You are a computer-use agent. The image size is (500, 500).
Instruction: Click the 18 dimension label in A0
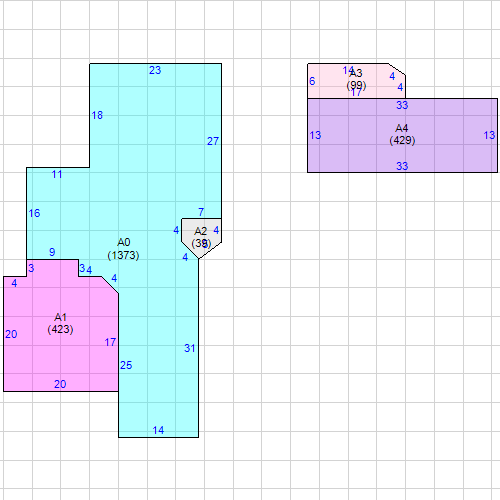coord(97,115)
